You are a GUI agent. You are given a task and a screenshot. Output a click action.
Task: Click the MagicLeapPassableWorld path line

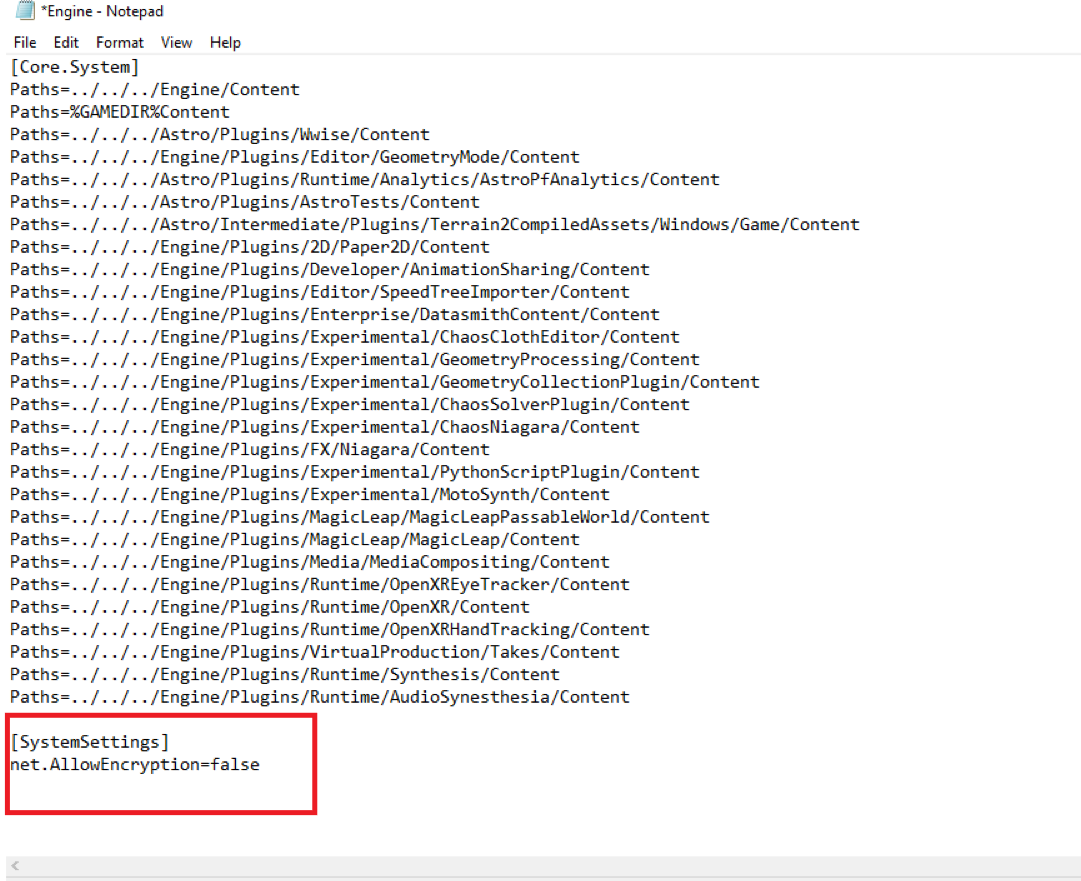pos(360,517)
